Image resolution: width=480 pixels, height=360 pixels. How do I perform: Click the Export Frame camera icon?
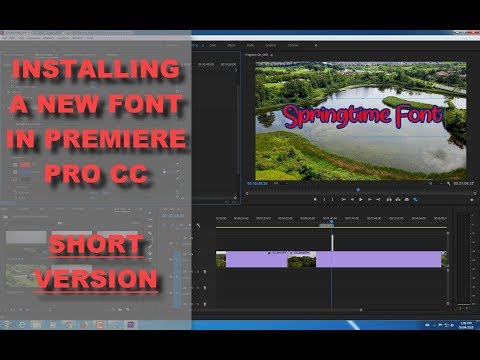(x=407, y=199)
